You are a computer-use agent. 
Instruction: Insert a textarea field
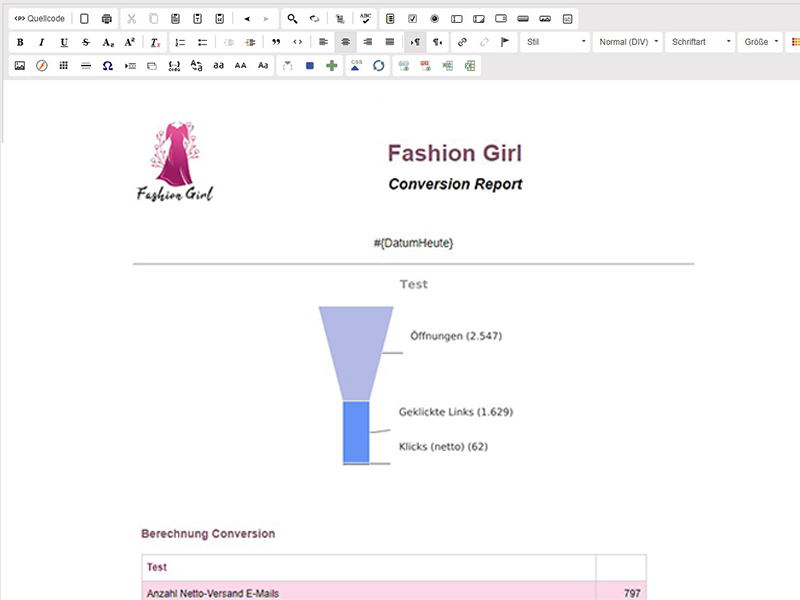[479, 19]
